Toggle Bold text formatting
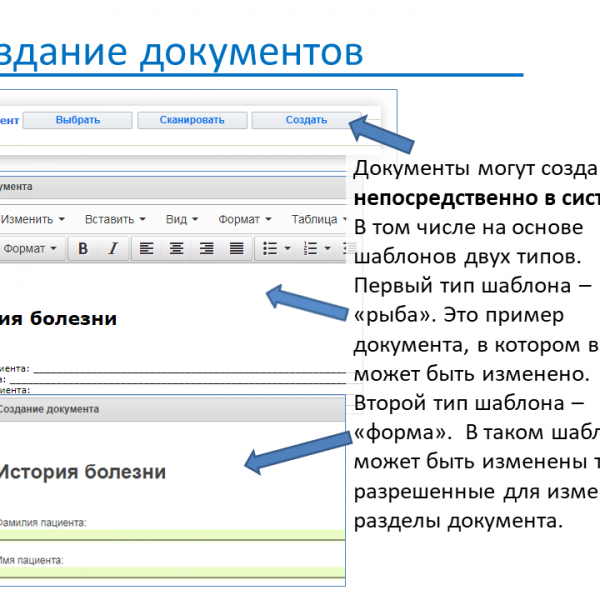Screen dimensions: 600x600 click(84, 248)
